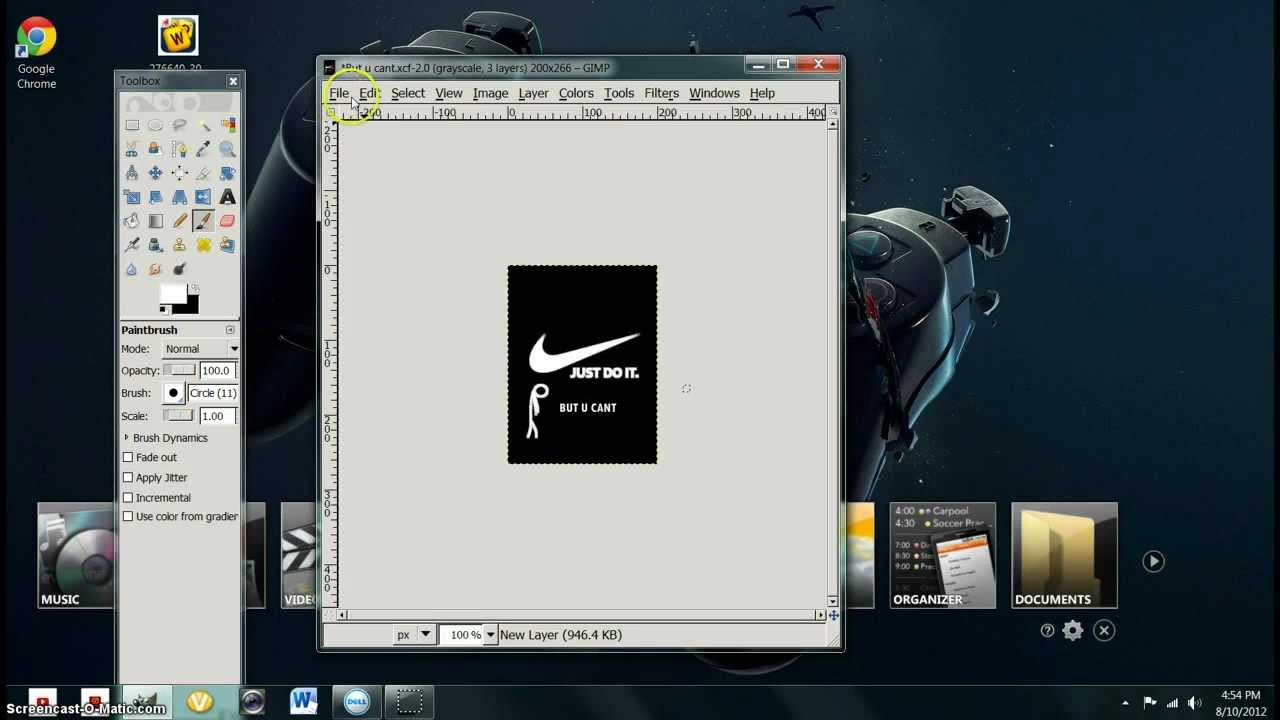Enable the Fade out checkbox
The height and width of the screenshot is (720, 1280).
(x=128, y=457)
